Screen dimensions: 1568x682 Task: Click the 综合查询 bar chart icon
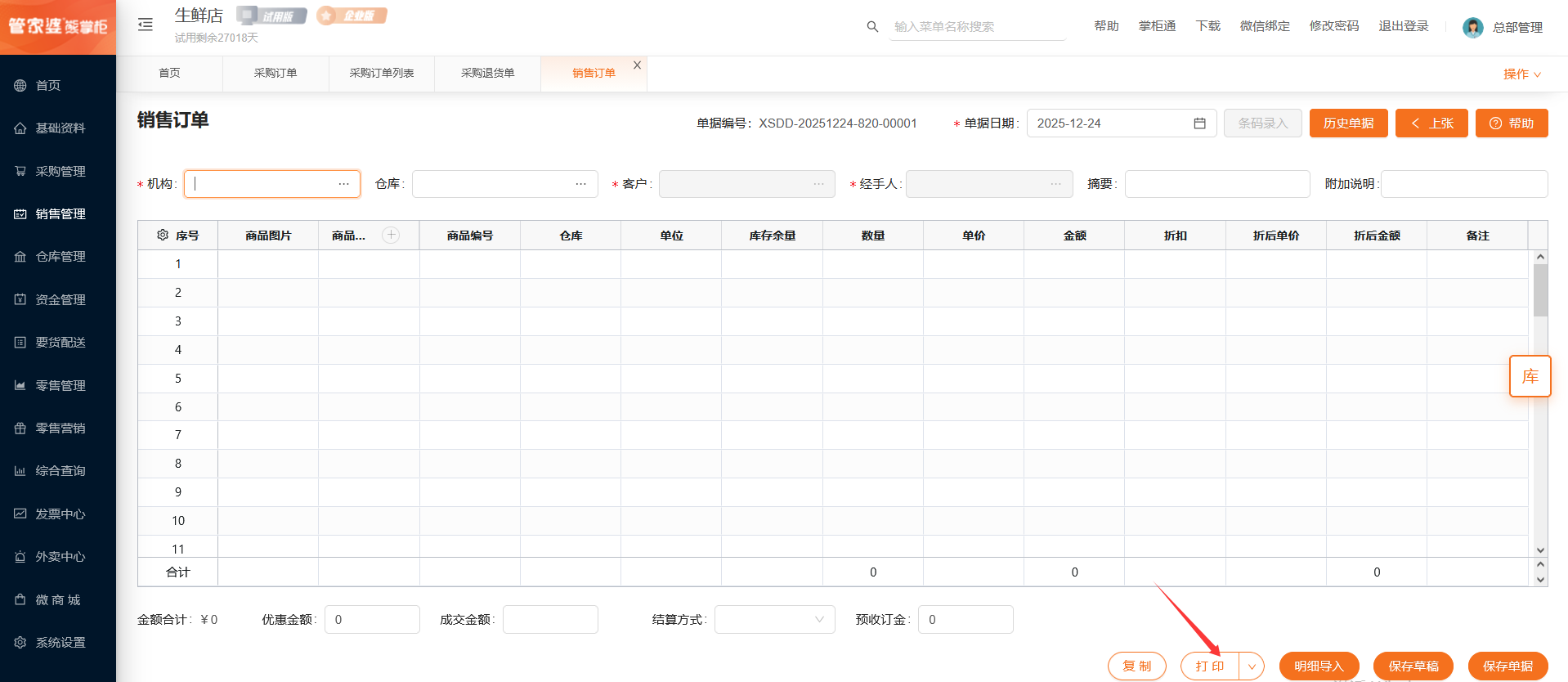[x=20, y=471]
